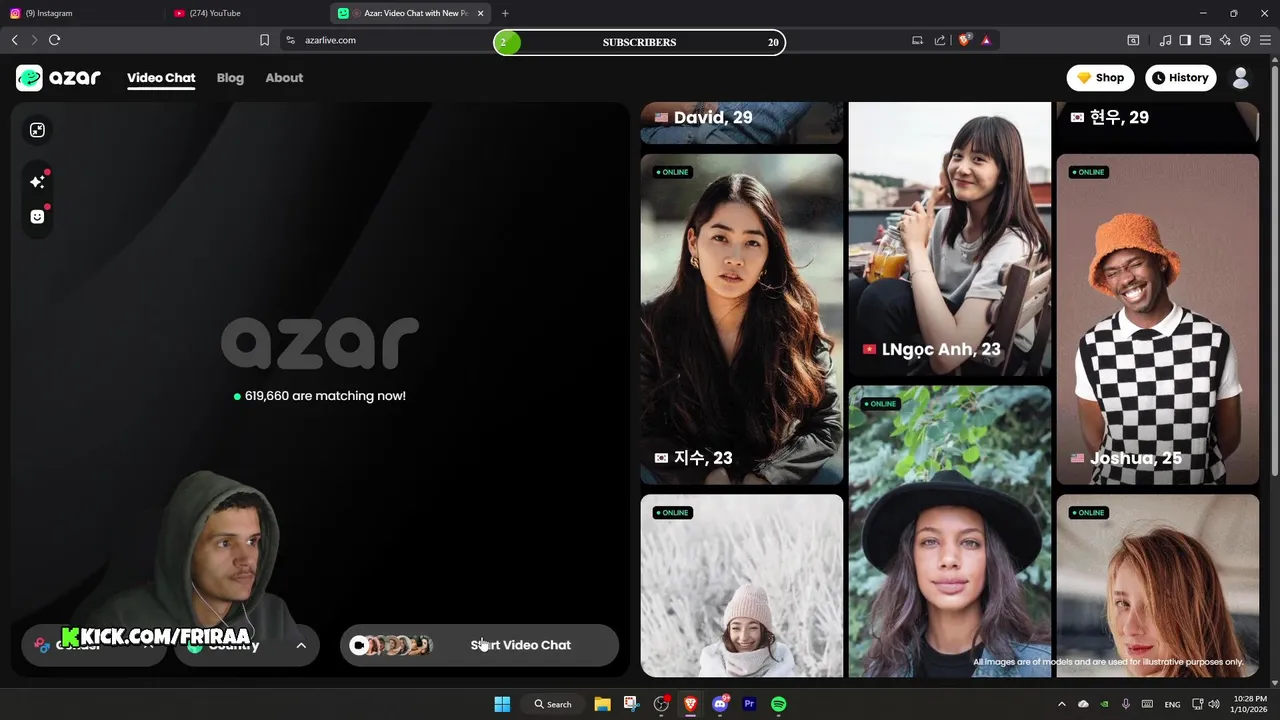Open the sparkle effects button

(x=37, y=182)
